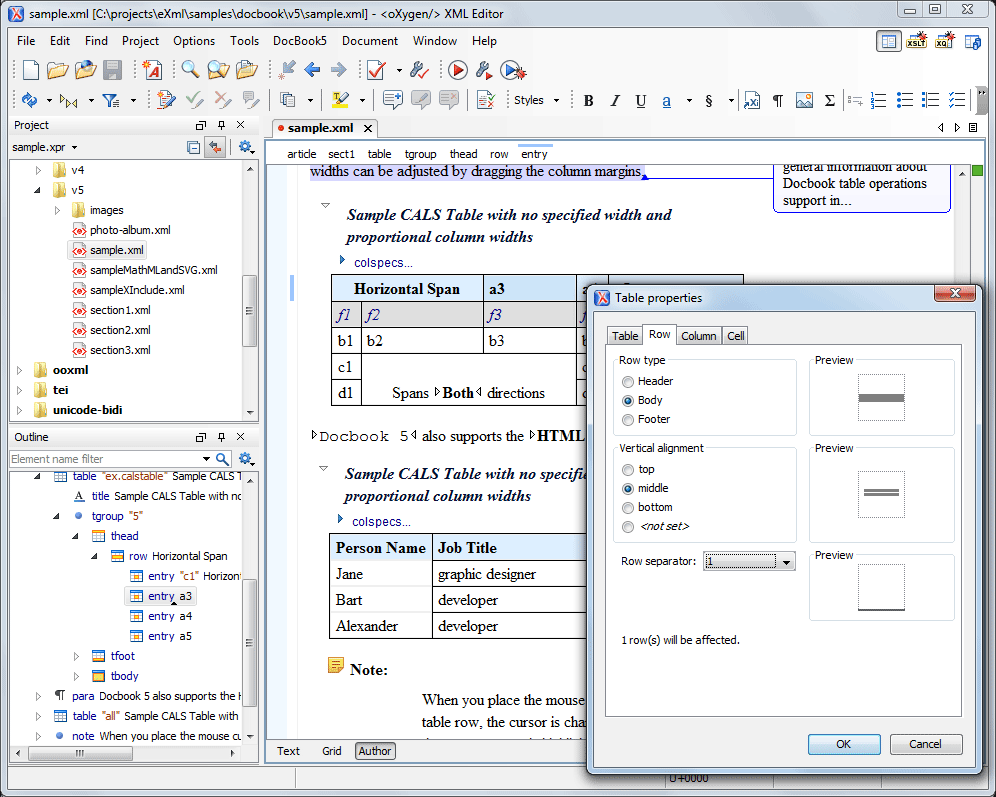
Task: Collapse the v5 folder in Project tree
Action: (x=37, y=190)
